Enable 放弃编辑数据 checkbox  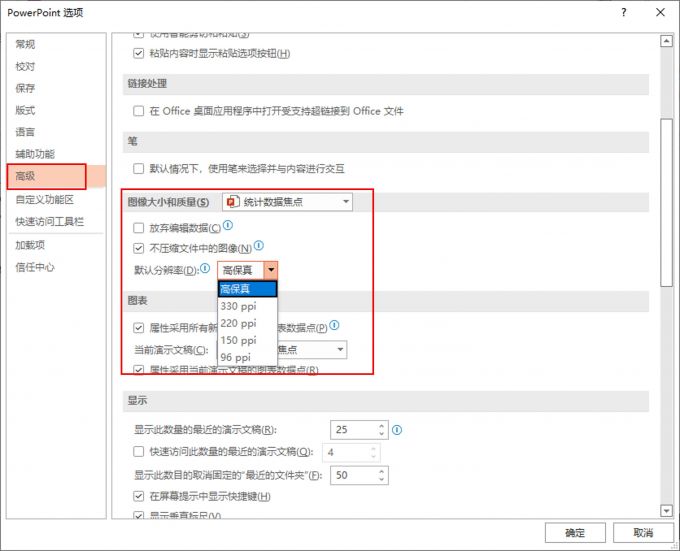[x=138, y=228]
